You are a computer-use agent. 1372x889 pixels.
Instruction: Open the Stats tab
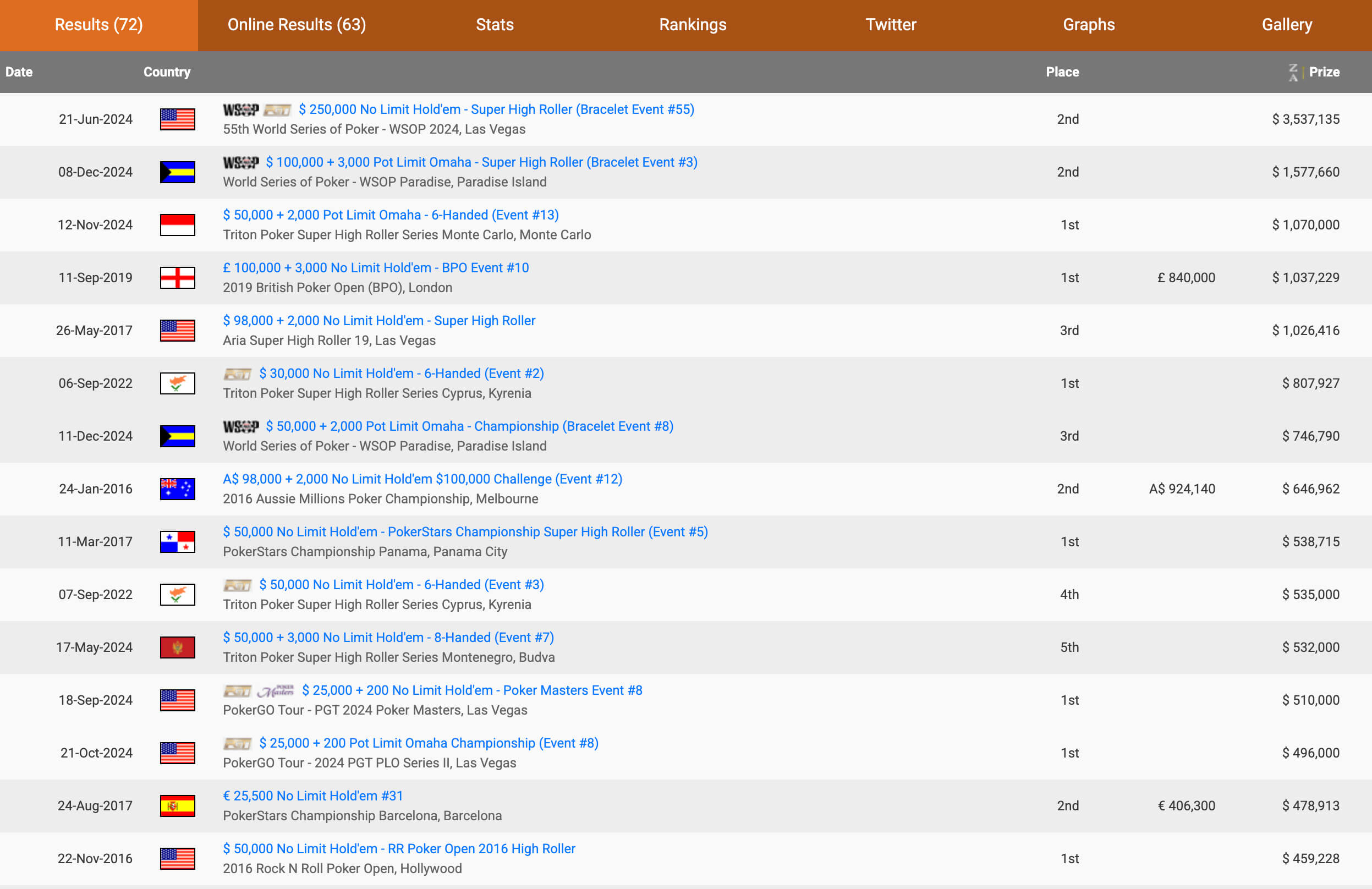click(494, 25)
